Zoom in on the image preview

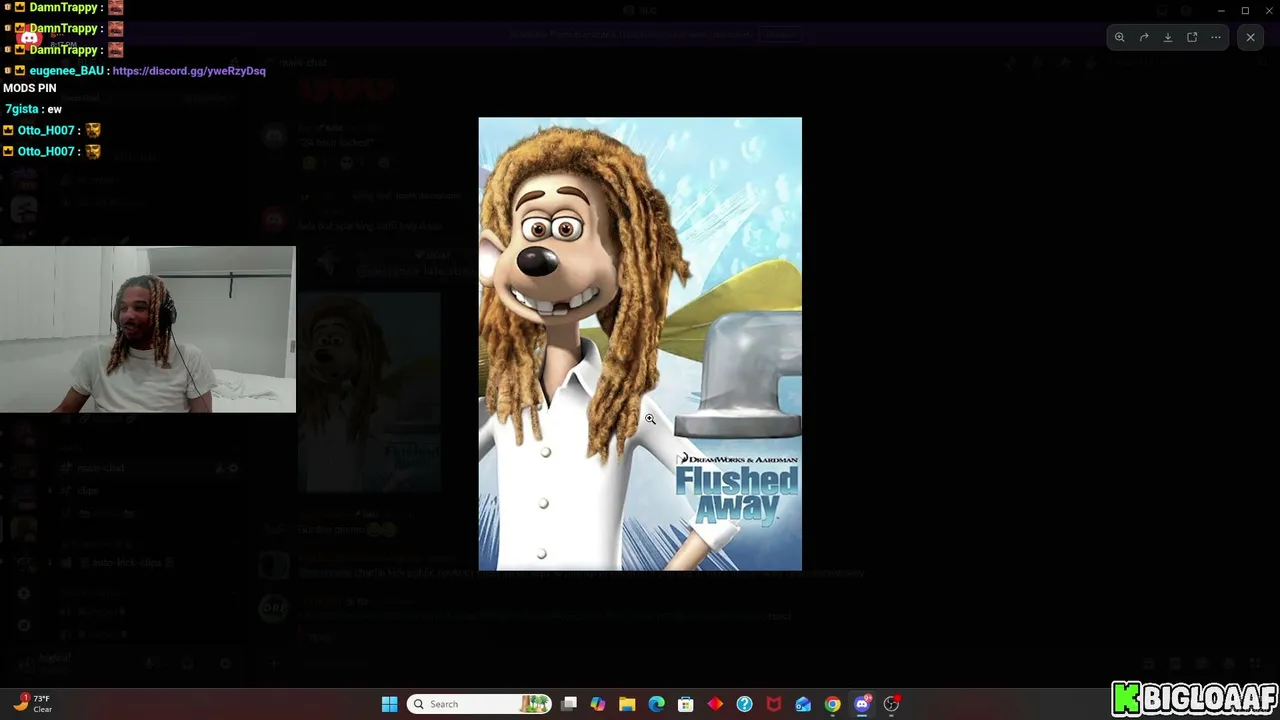tap(1120, 38)
